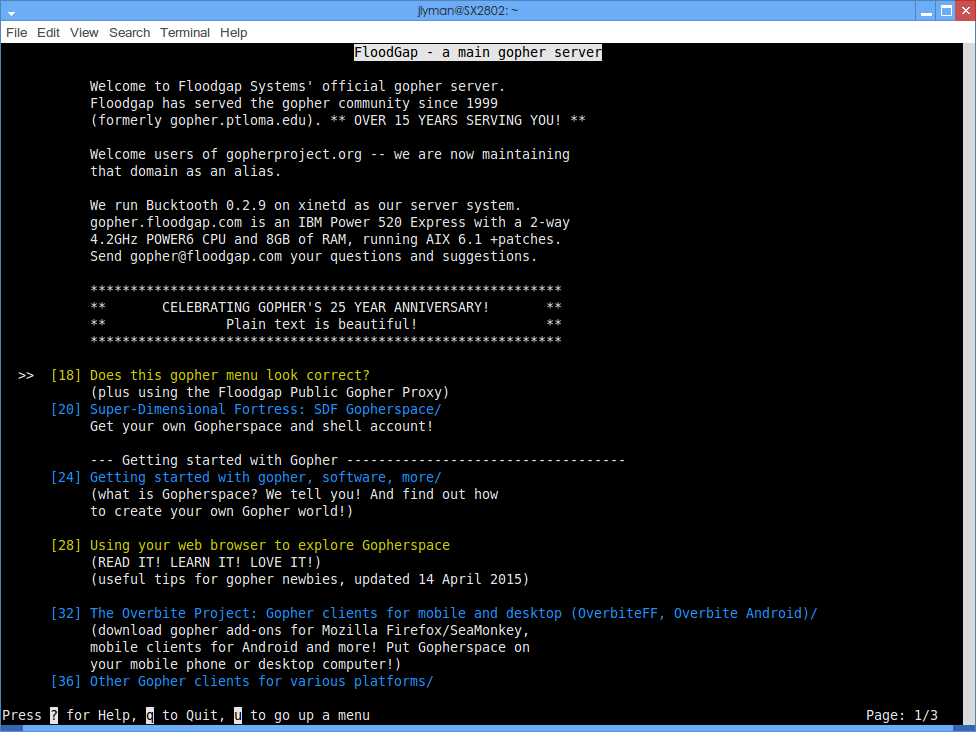The image size is (976, 732).
Task: Open the Help menu
Action: [x=234, y=32]
